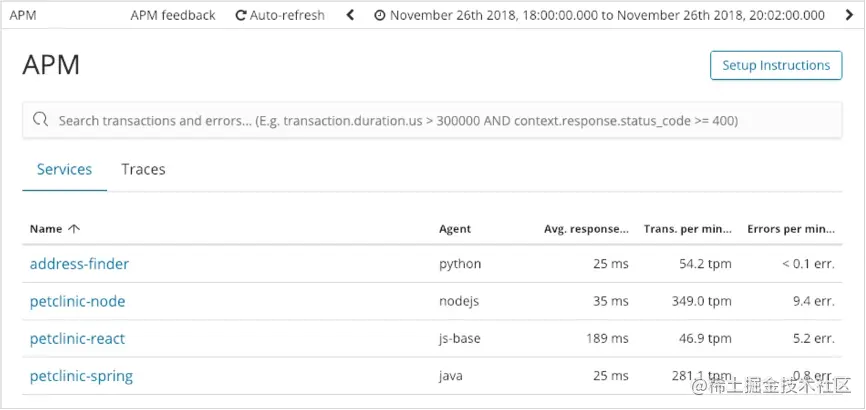Click the next time range chevron

tap(850, 15)
